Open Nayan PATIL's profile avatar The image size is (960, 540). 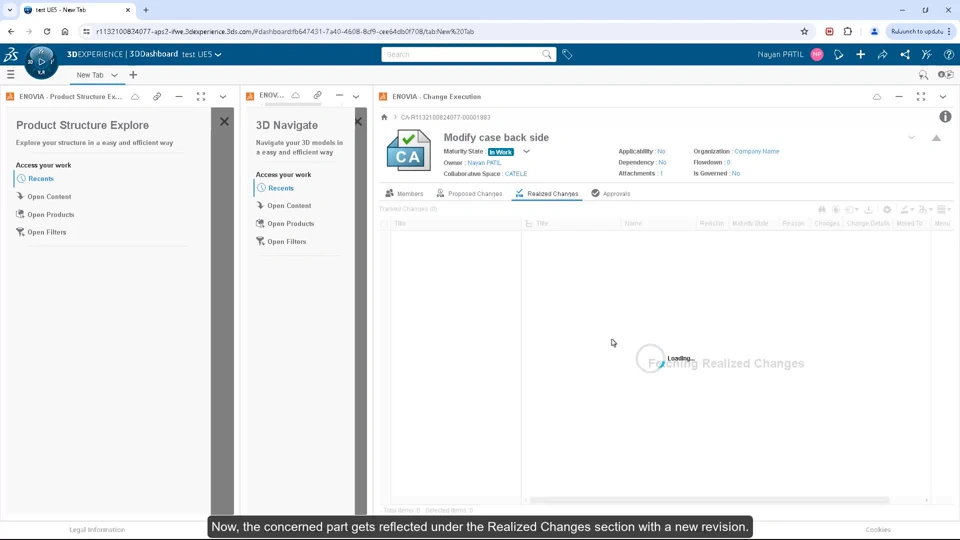click(x=817, y=54)
